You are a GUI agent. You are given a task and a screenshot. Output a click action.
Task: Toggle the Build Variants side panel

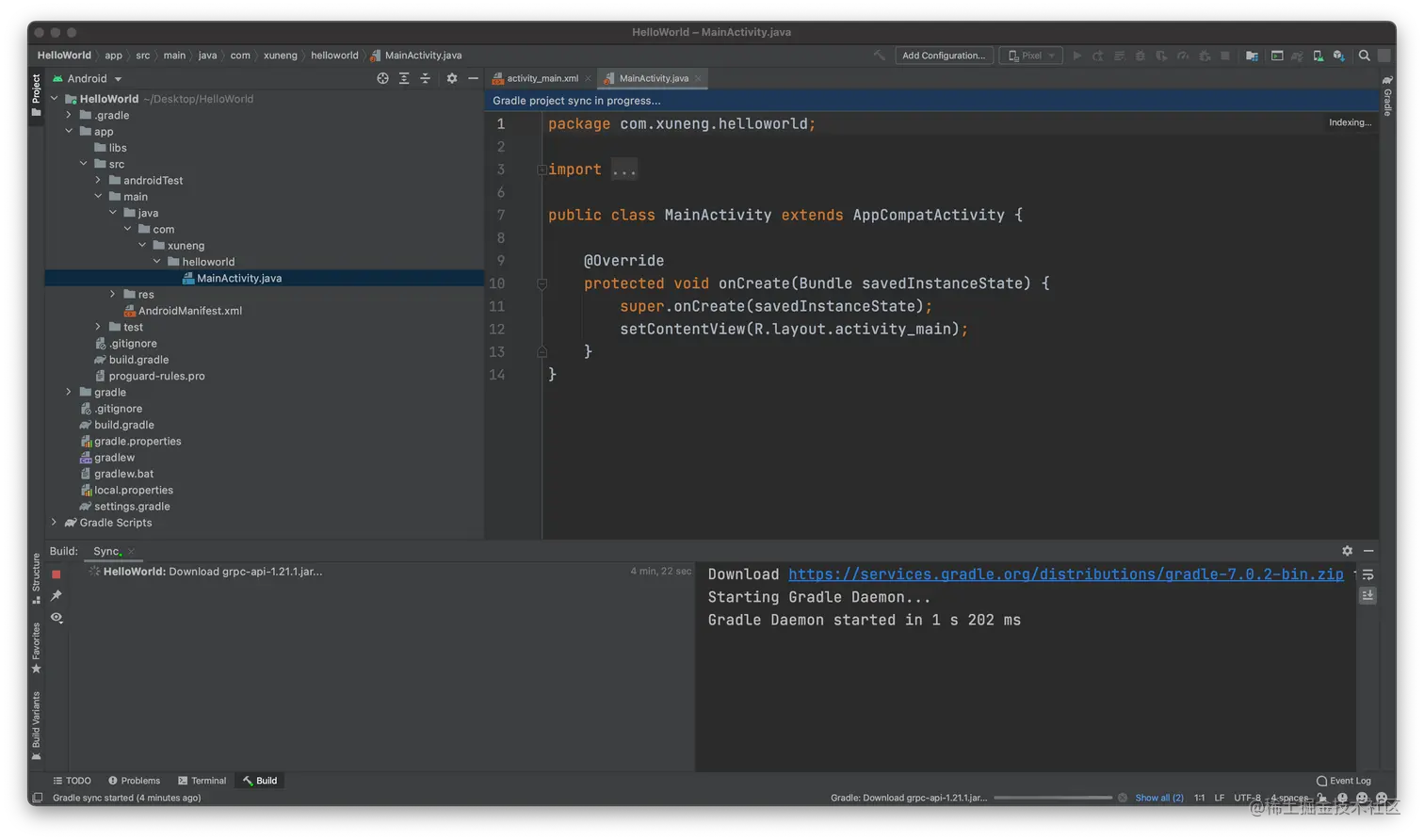36,723
